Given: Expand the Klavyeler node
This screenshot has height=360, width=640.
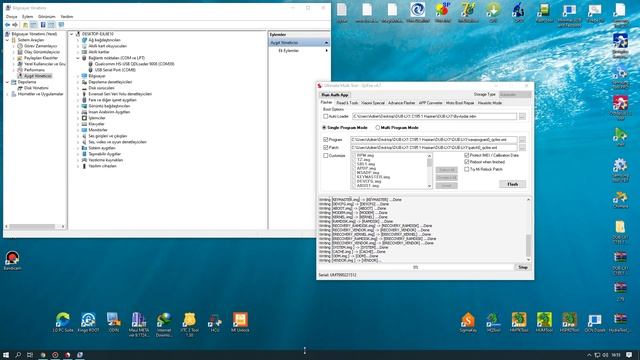Looking at the screenshot, I should (x=78, y=124).
